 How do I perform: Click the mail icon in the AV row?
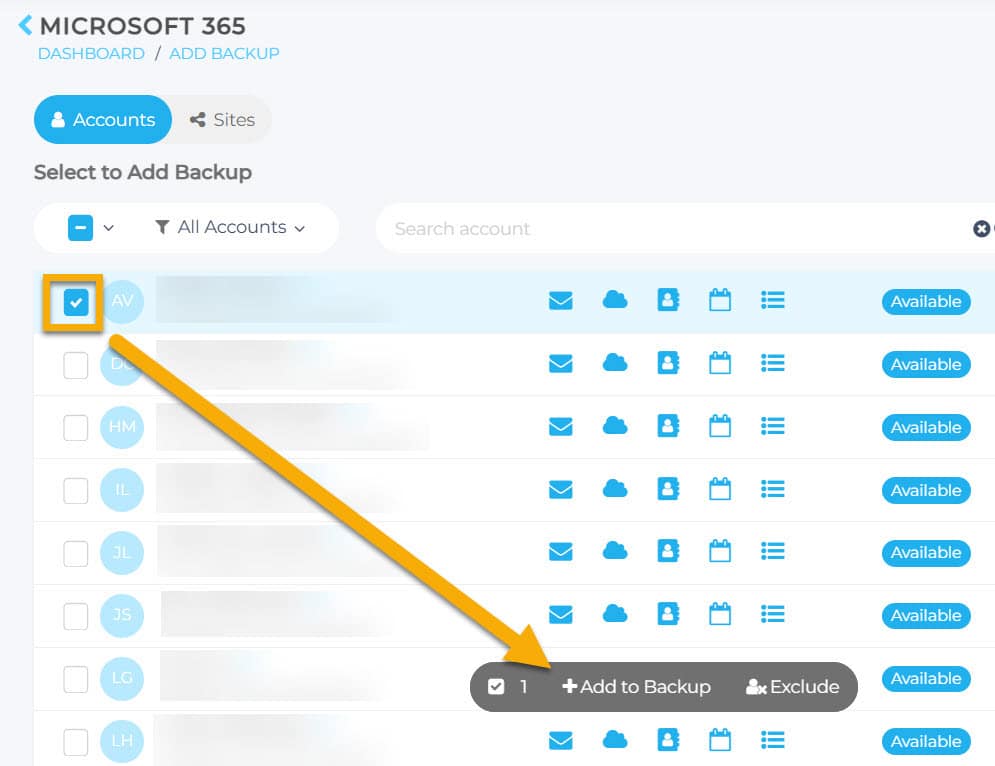tap(560, 300)
